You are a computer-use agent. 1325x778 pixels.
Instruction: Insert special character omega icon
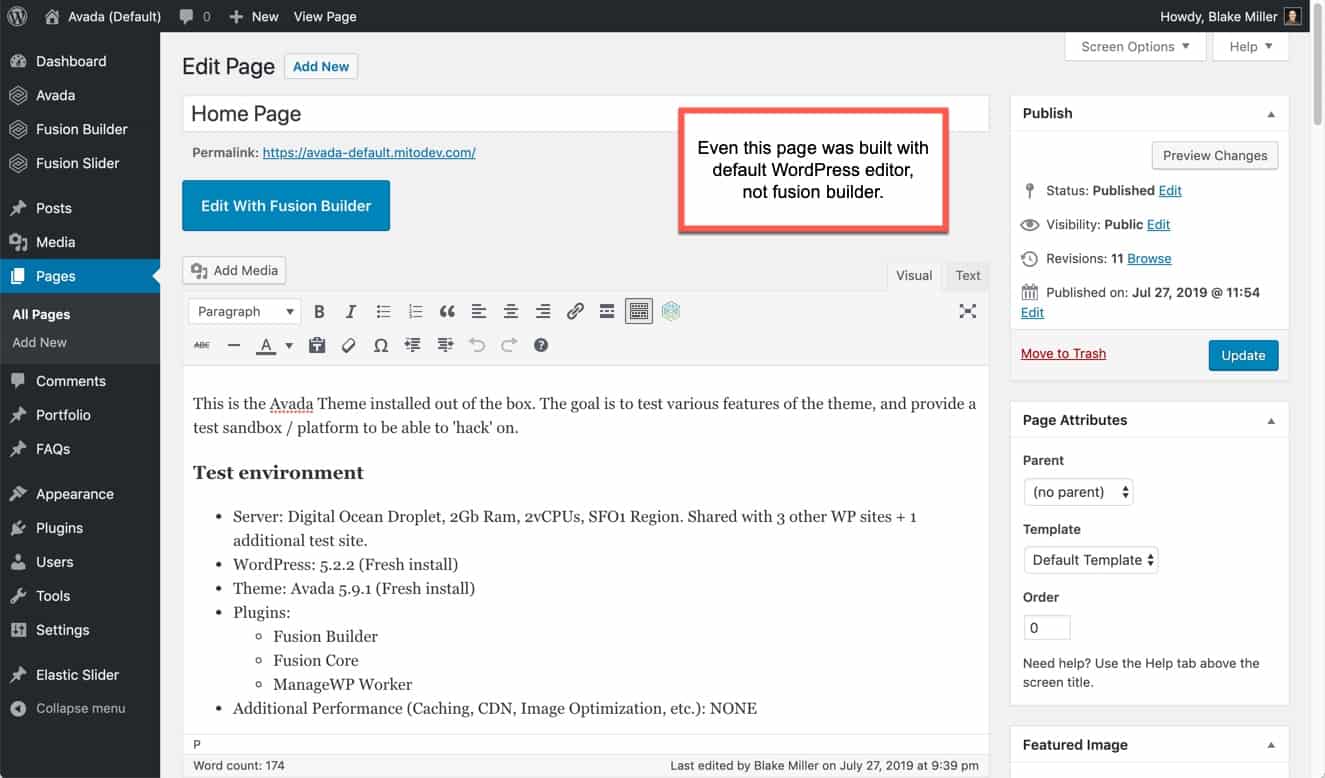click(x=381, y=345)
